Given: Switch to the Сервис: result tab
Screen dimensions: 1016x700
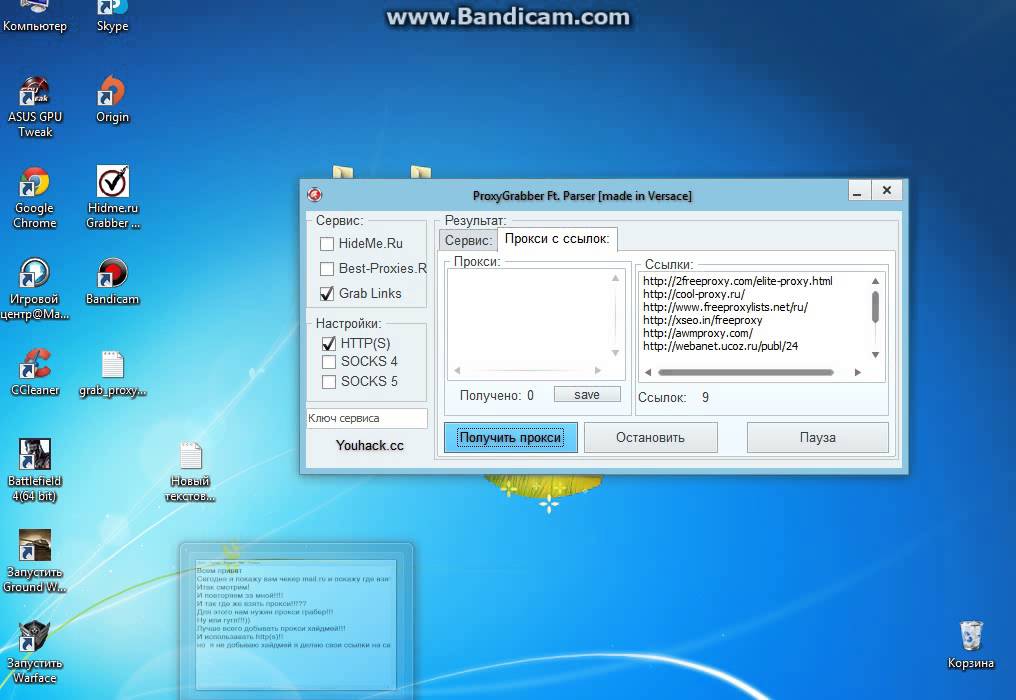Looking at the screenshot, I should [468, 240].
